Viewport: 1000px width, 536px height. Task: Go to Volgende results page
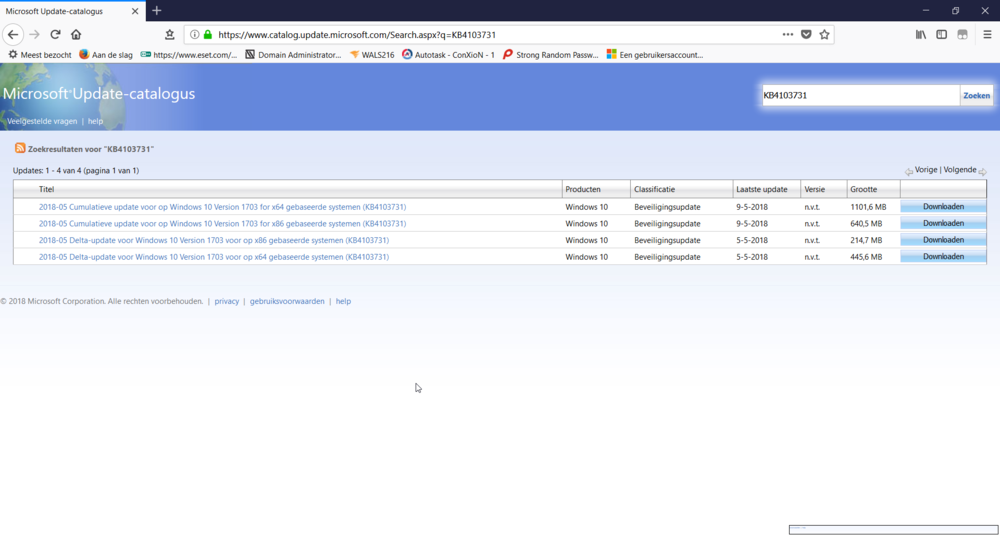(960, 170)
